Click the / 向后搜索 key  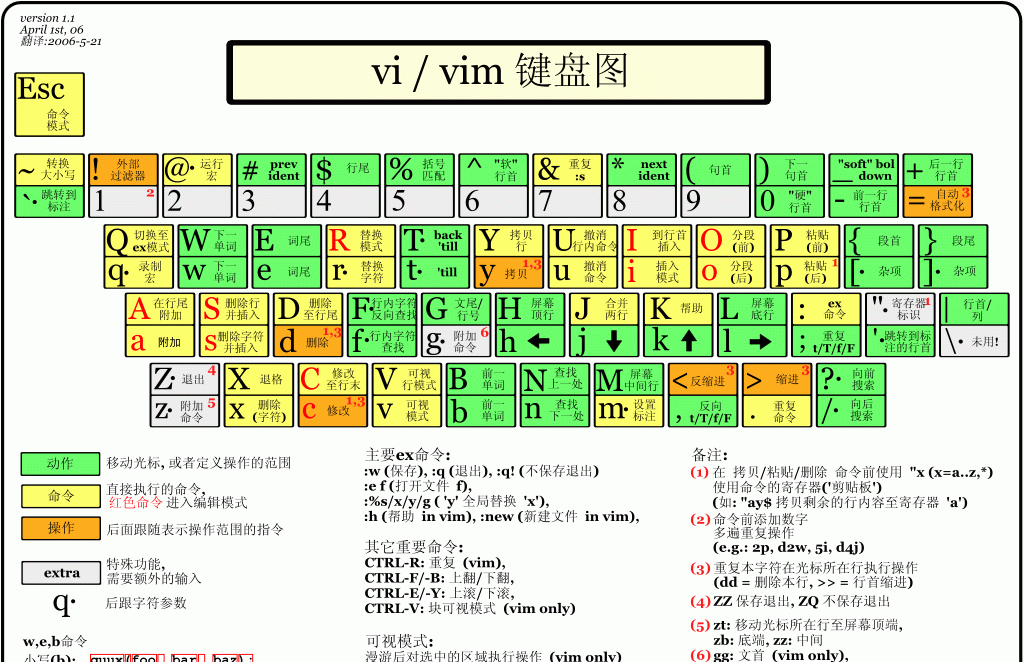pos(851,411)
